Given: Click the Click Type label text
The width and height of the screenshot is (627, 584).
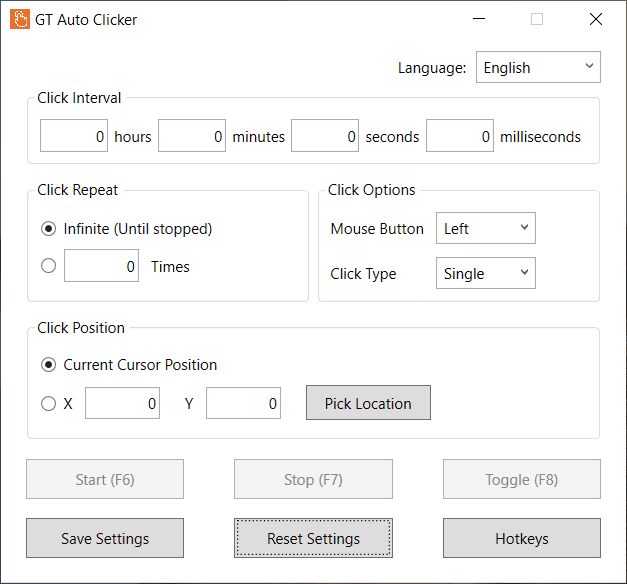Looking at the screenshot, I should 363,274.
